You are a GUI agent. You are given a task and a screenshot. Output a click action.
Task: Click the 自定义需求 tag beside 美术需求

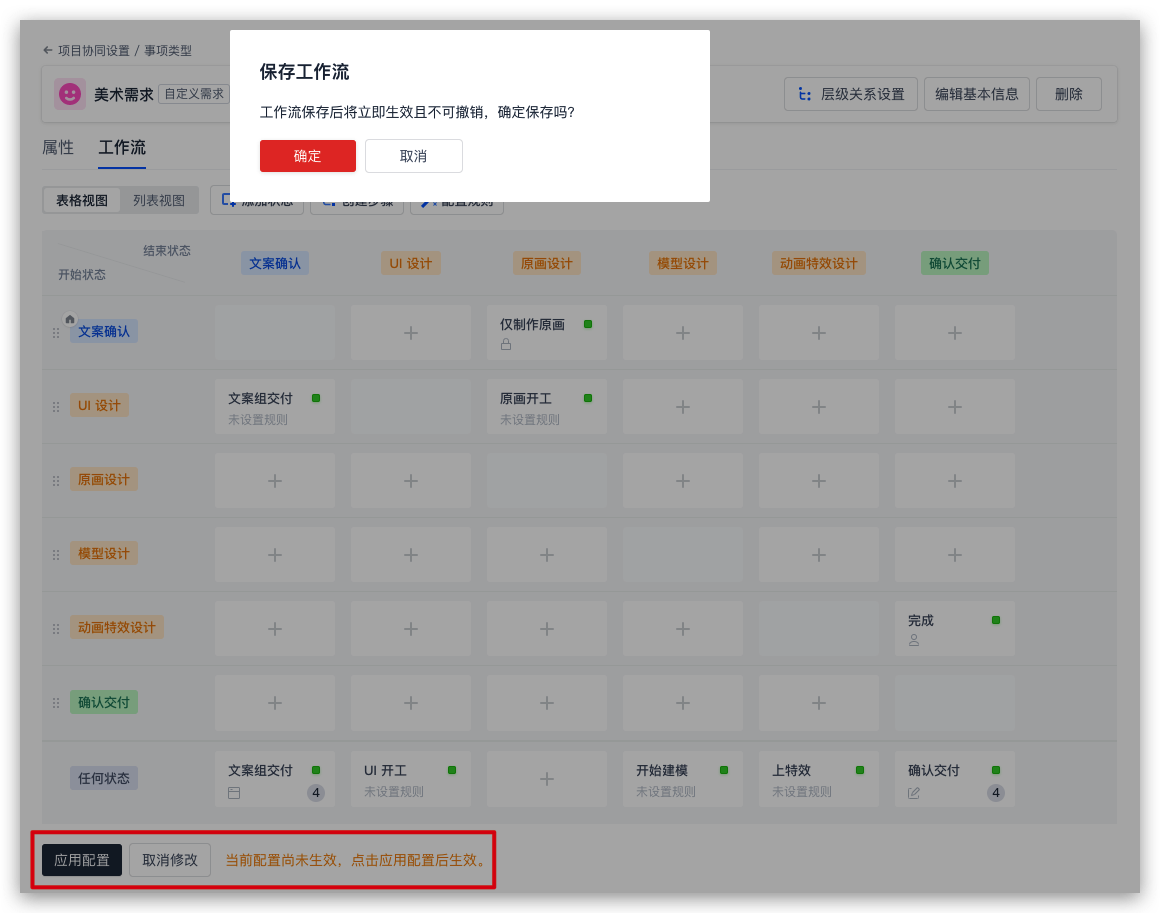click(194, 94)
